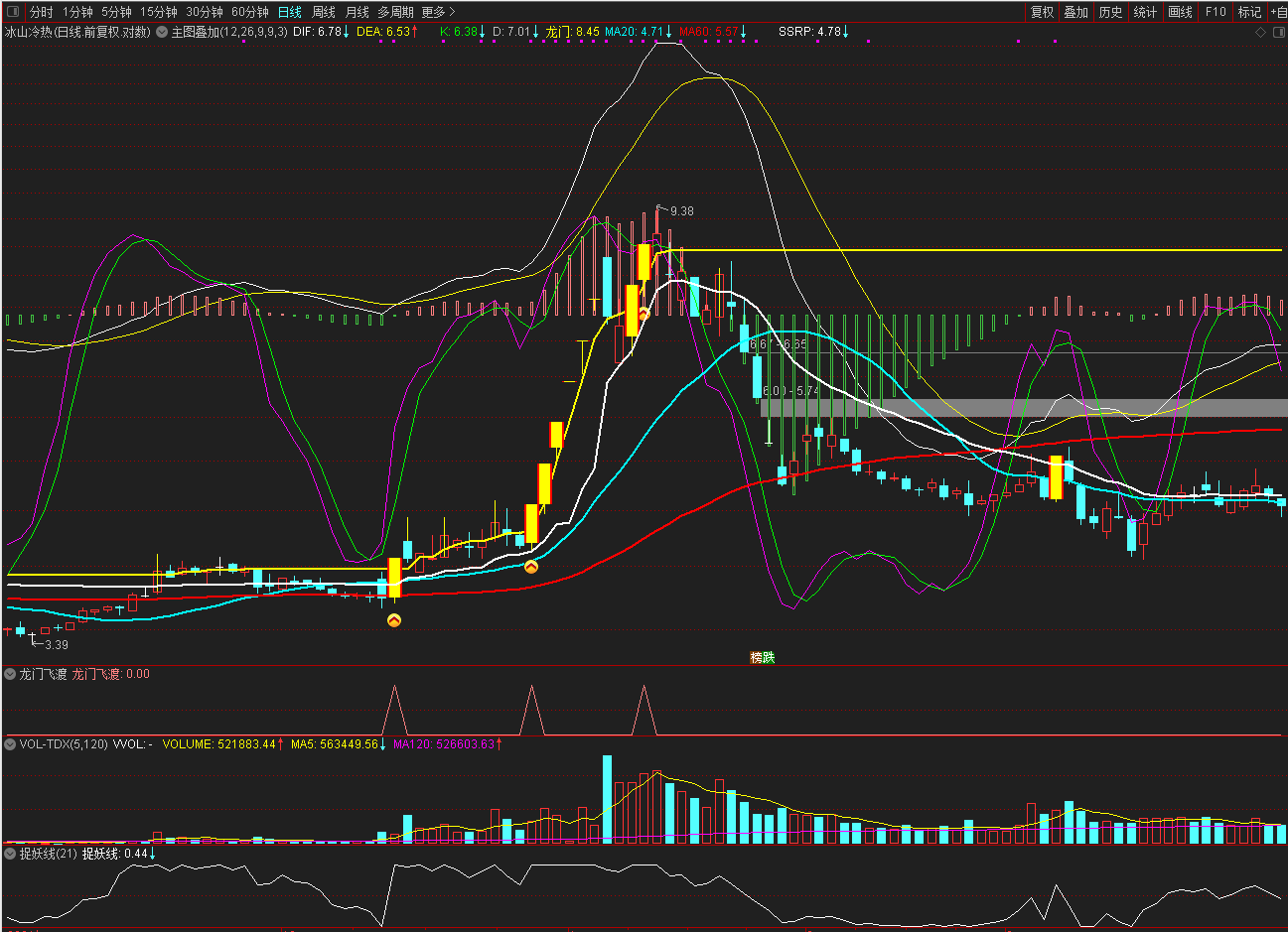Click the lowest orange signal marker on chart
1288x932 pixels.
click(394, 620)
